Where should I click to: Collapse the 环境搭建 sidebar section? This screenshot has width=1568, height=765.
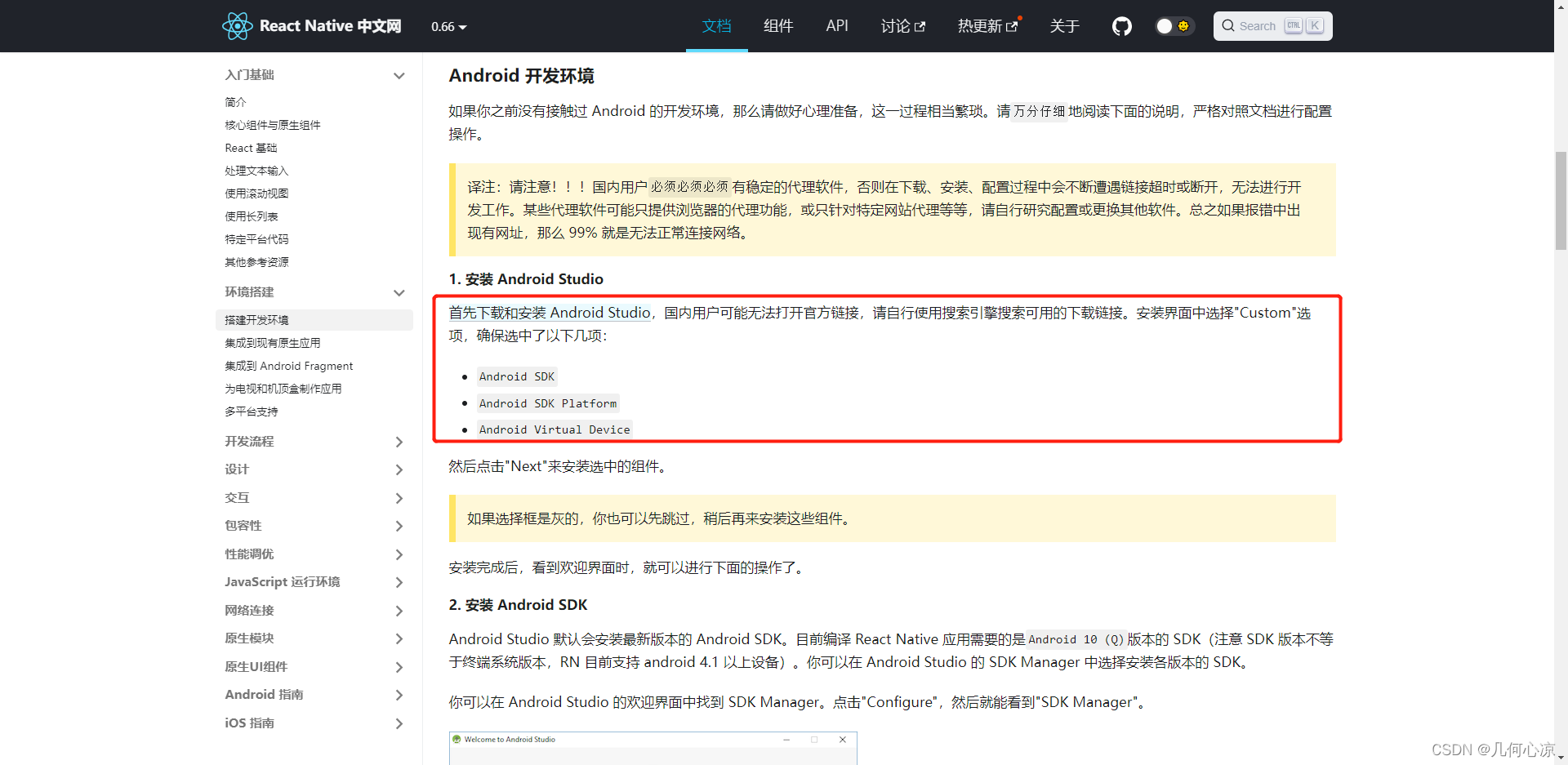(315, 292)
